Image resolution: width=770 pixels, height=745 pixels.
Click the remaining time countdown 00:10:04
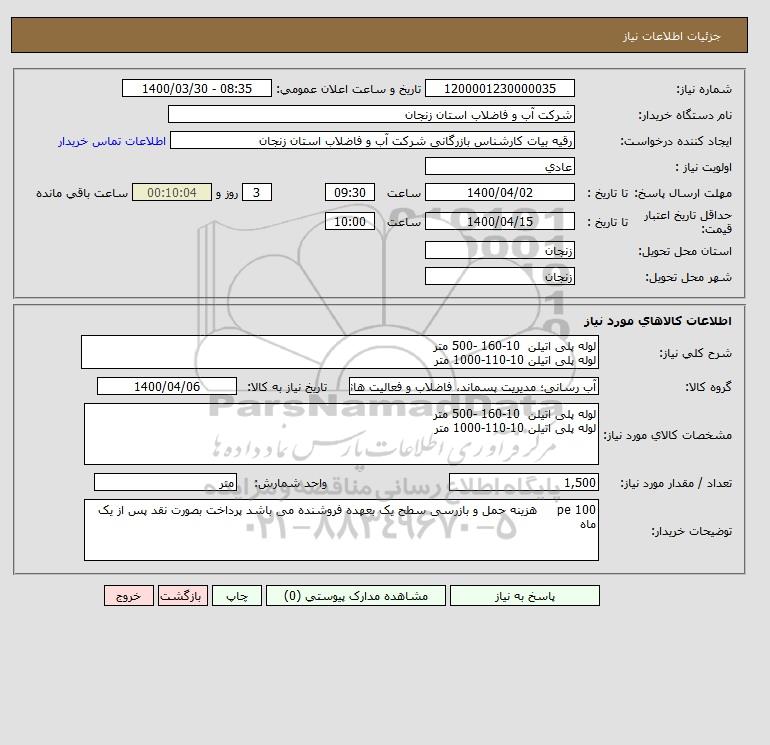point(172,193)
